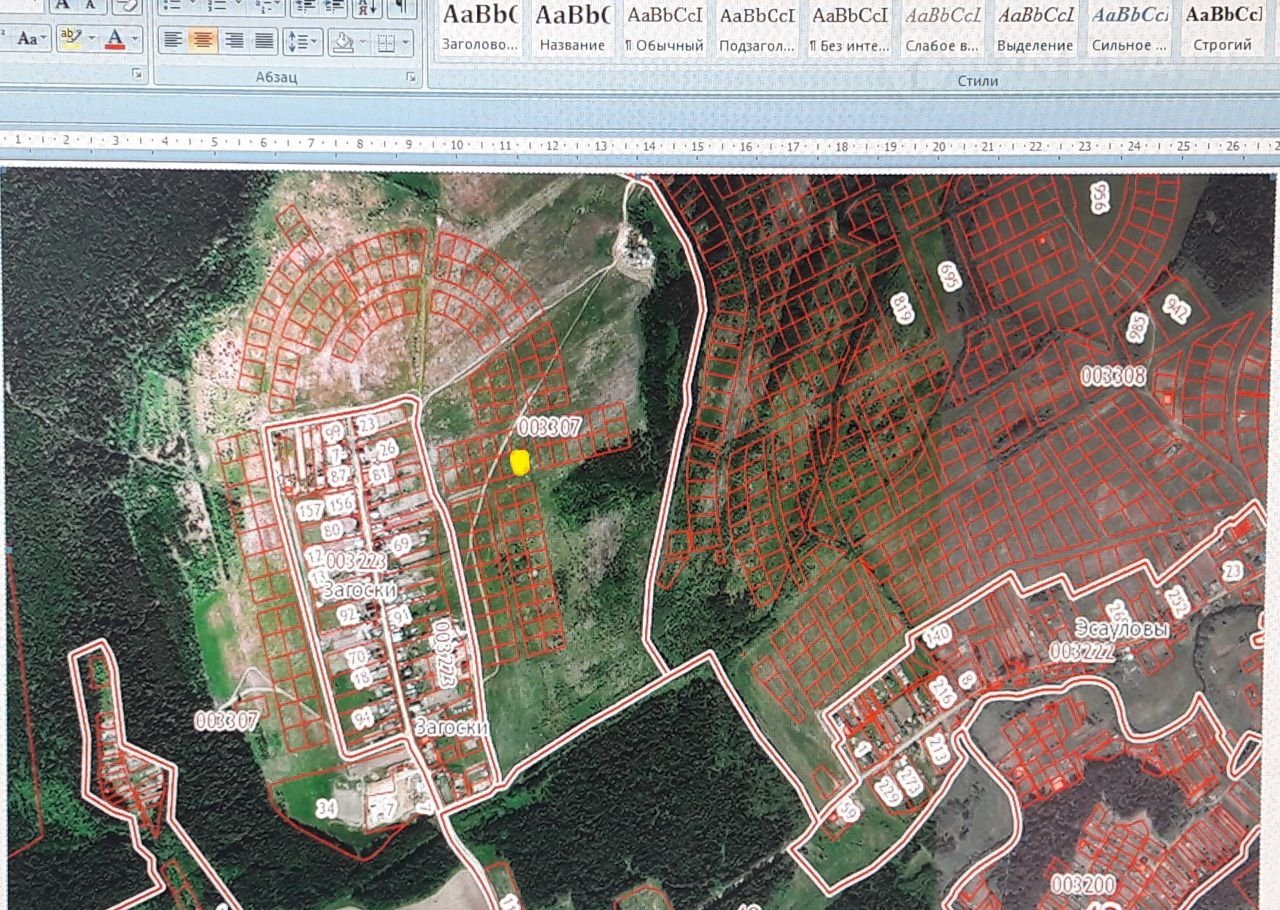Viewport: 1280px width, 910px height.
Task: Open the Абзац paragraph dialog launcher
Action: pyautogui.click(x=410, y=77)
